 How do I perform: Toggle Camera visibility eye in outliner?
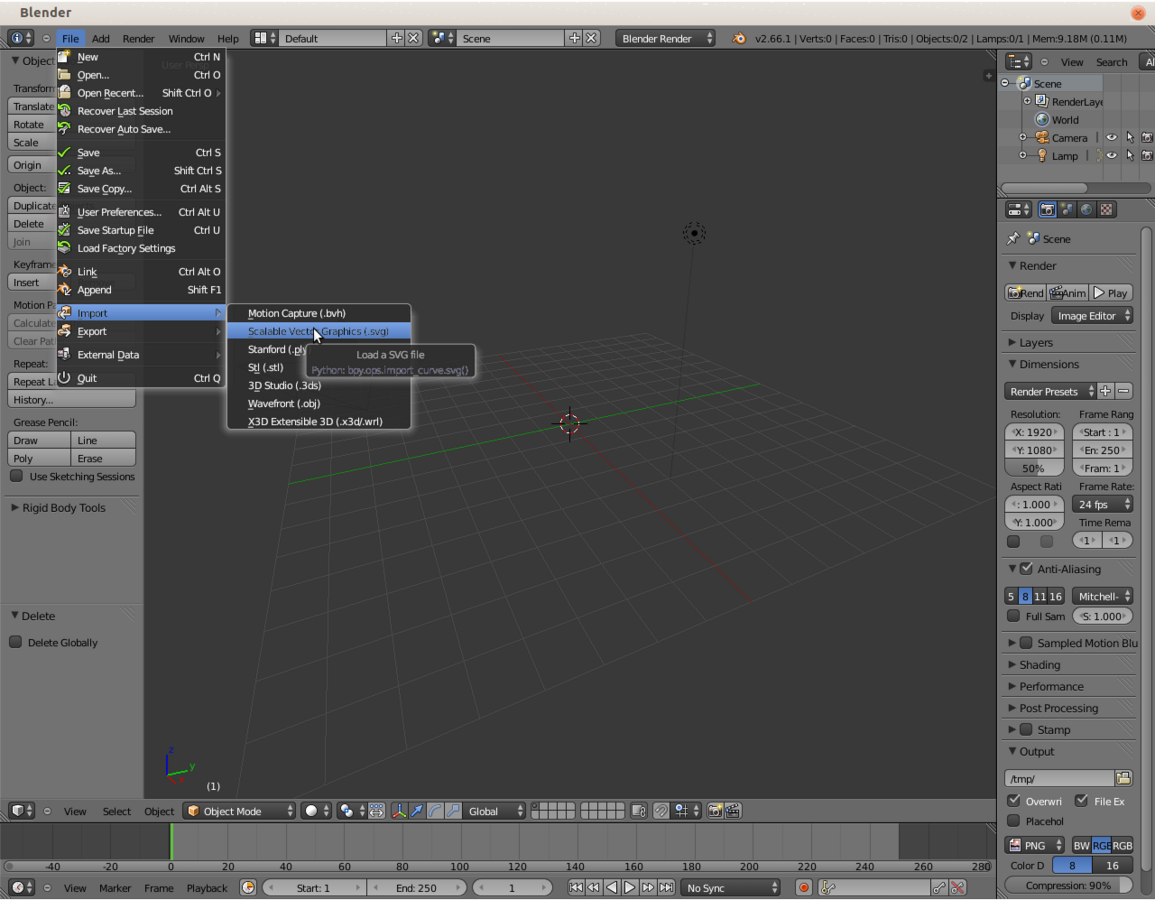click(1111, 138)
